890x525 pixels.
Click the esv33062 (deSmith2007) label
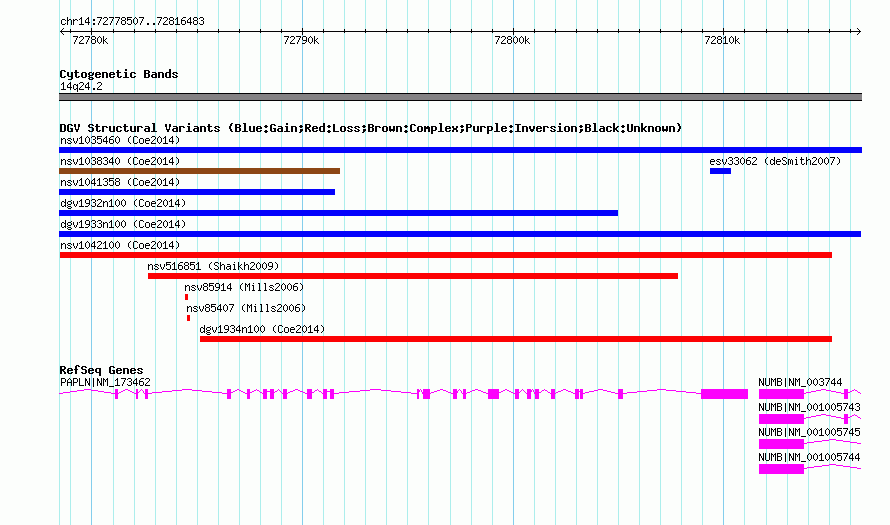775,161
